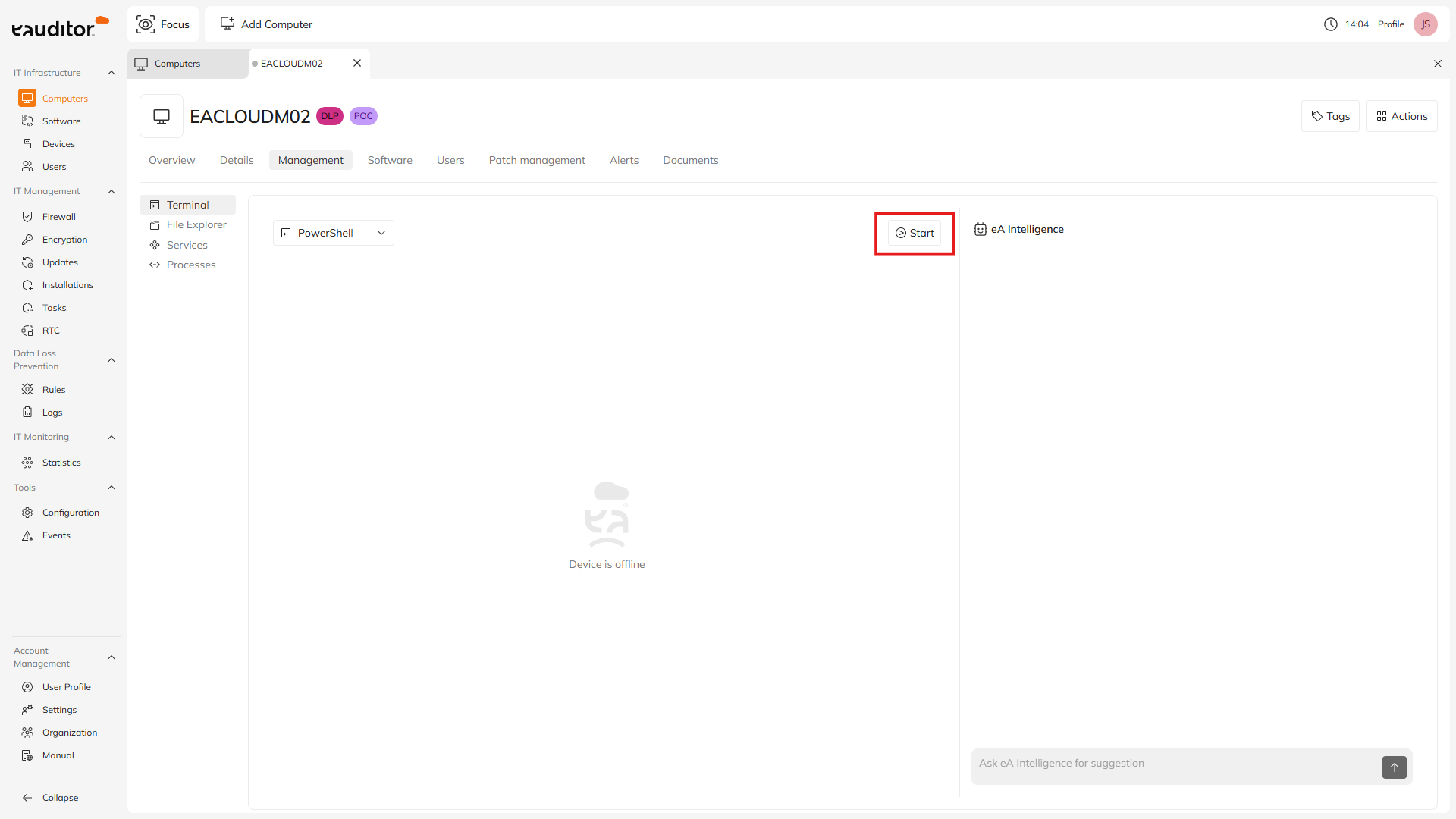Collapse the IT Infrastructure section
Screen dimensions: 1456x819
point(111,73)
